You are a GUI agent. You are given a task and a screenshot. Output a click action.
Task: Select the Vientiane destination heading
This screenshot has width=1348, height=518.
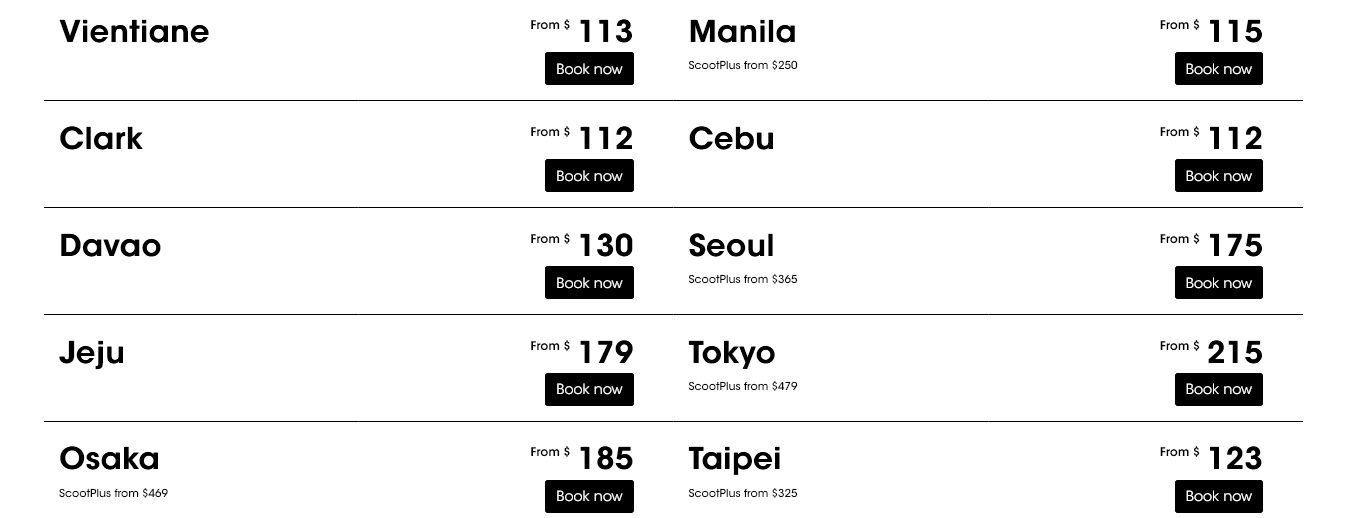134,31
